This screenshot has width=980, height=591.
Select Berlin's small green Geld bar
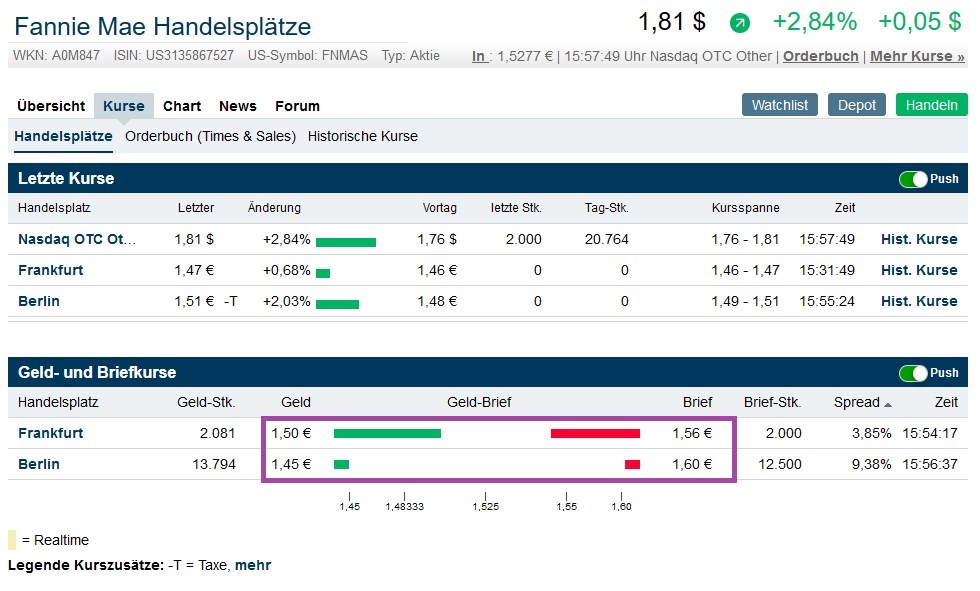click(x=341, y=464)
